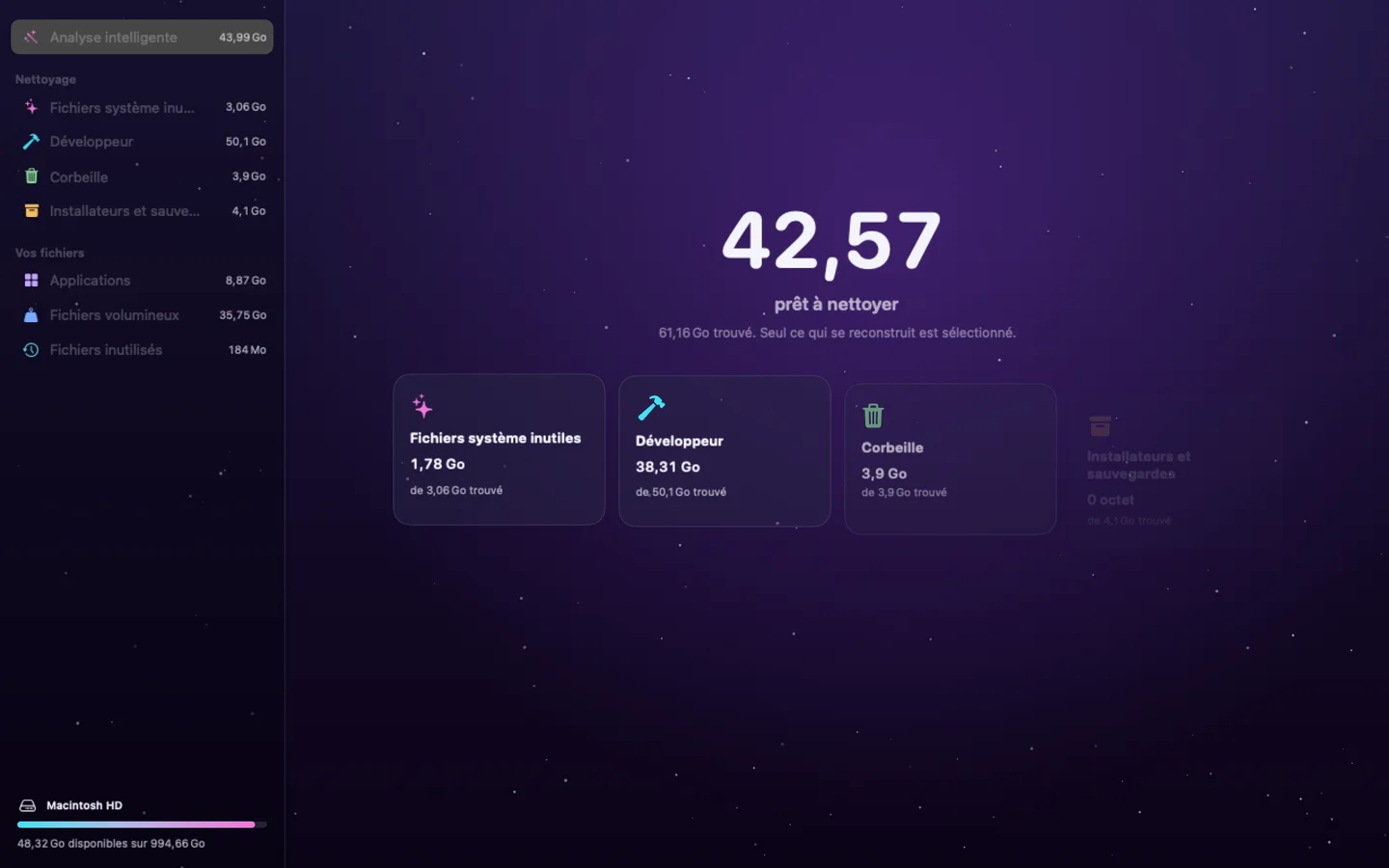
Task: Click the grid icon beside Applications
Action: (31, 280)
